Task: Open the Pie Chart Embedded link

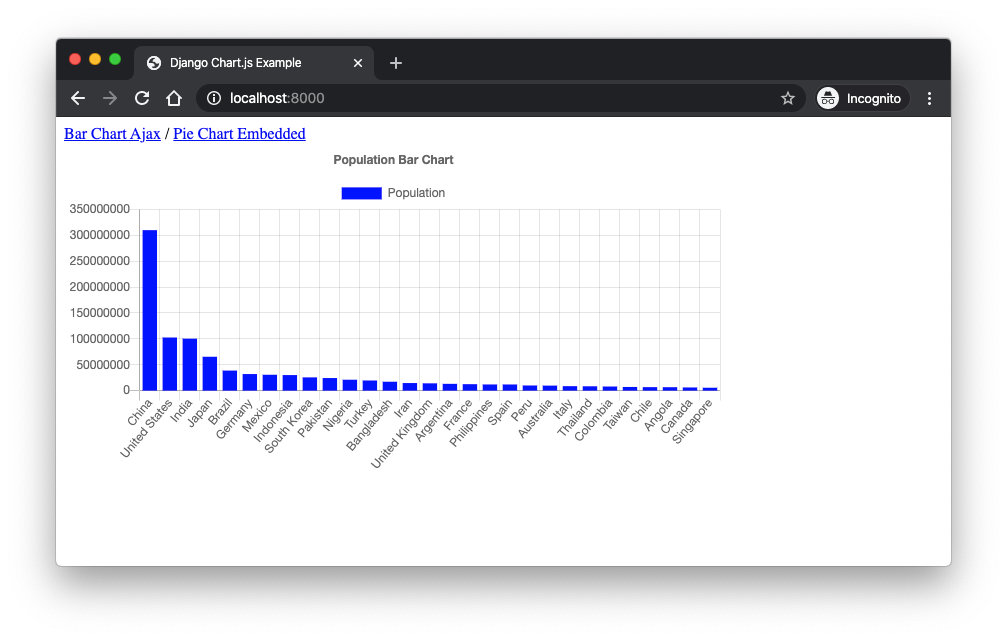Action: pyautogui.click(x=239, y=134)
